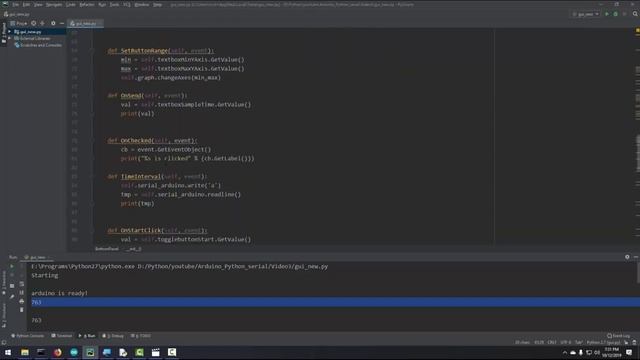Toggle soft-wrap icon in Run console
Screen dimensions: 640x360
(22, 284)
